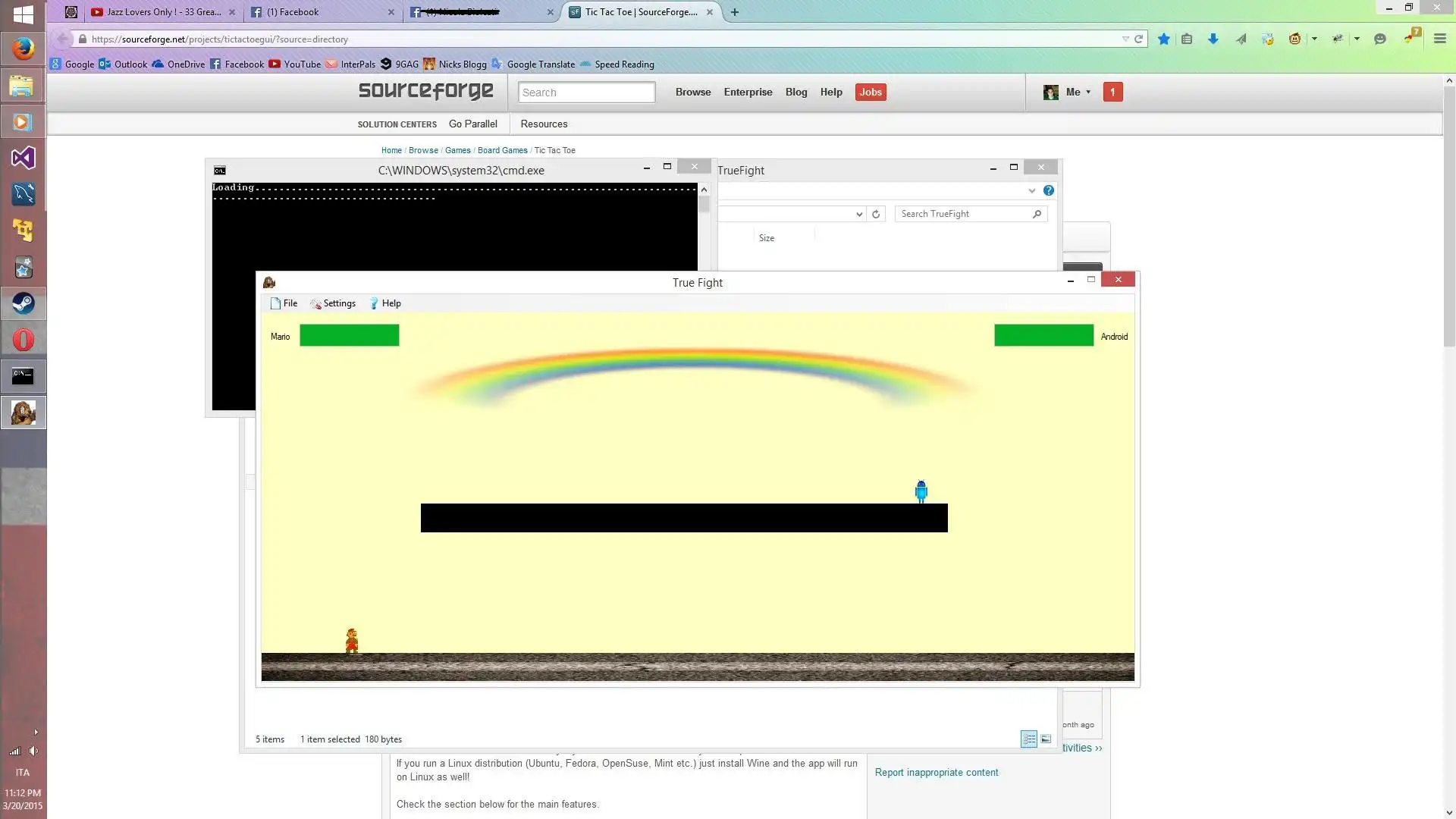Click Windows taskbar cmd.exe icon
The image size is (1456, 819).
click(22, 375)
